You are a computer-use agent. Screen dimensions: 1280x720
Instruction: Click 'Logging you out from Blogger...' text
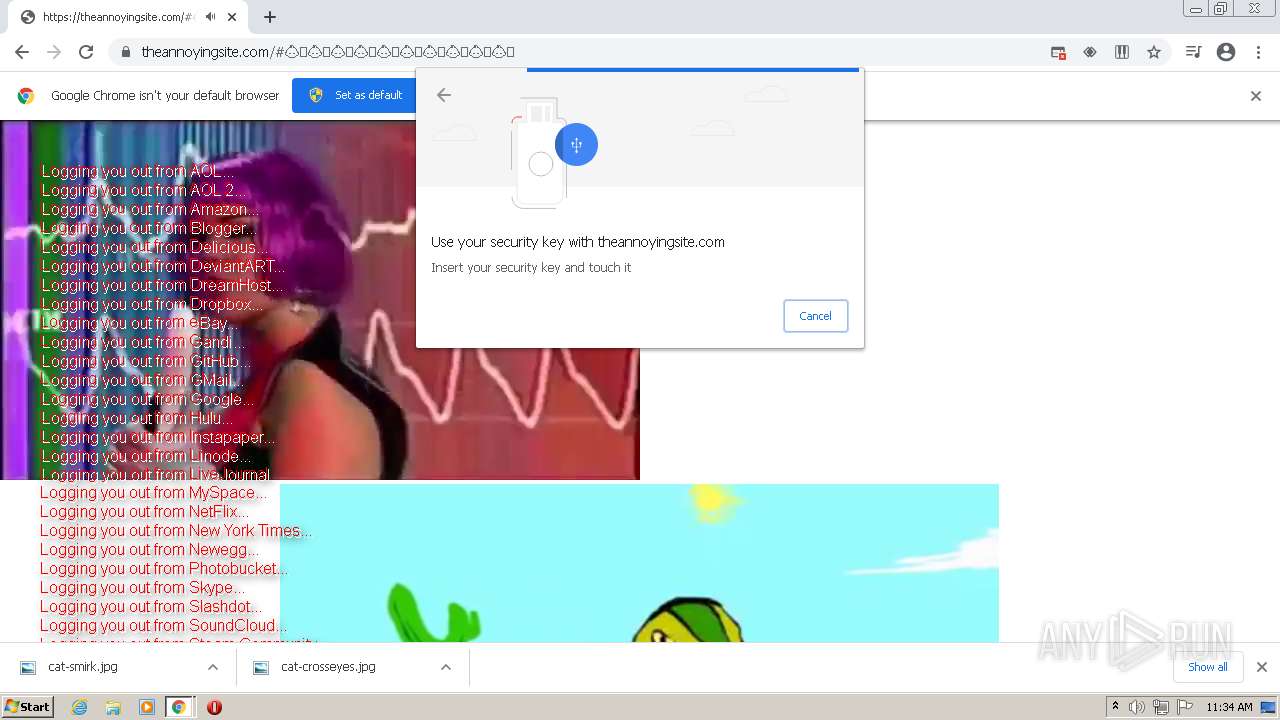(149, 228)
